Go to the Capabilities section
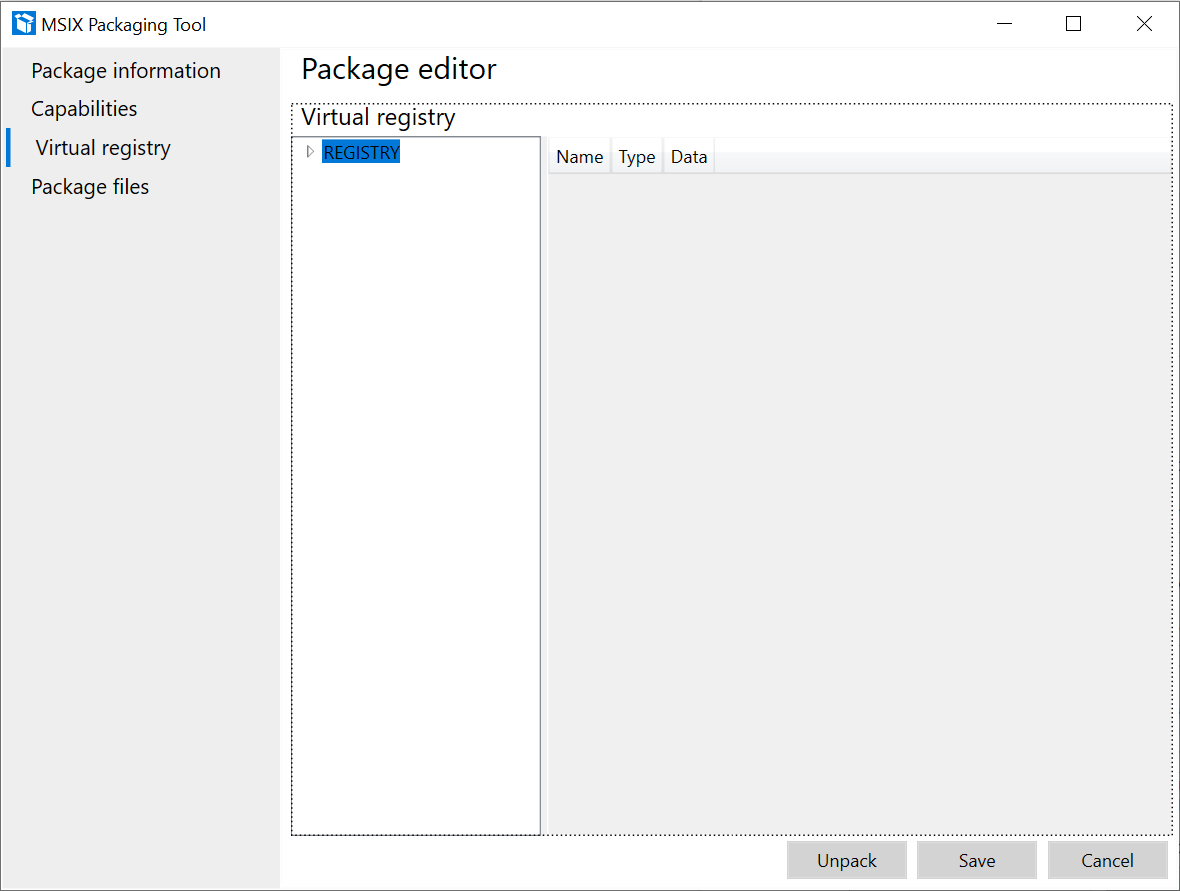The width and height of the screenshot is (1180, 891). pyautogui.click(x=84, y=109)
